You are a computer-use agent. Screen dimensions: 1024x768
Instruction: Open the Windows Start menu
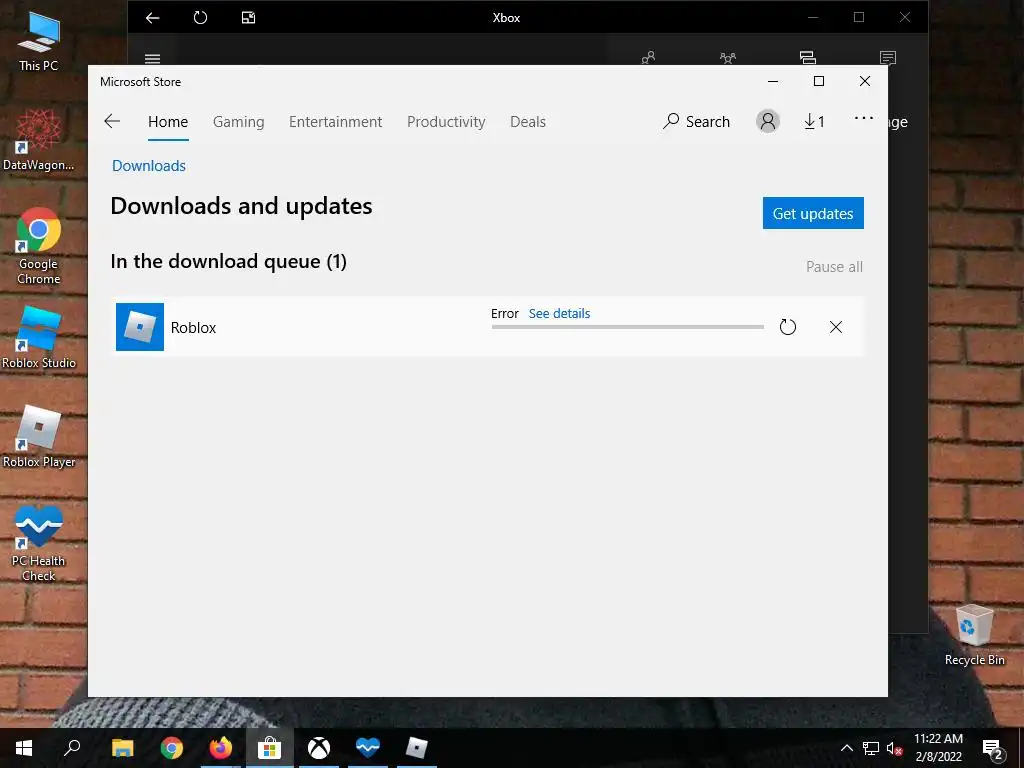[24, 748]
